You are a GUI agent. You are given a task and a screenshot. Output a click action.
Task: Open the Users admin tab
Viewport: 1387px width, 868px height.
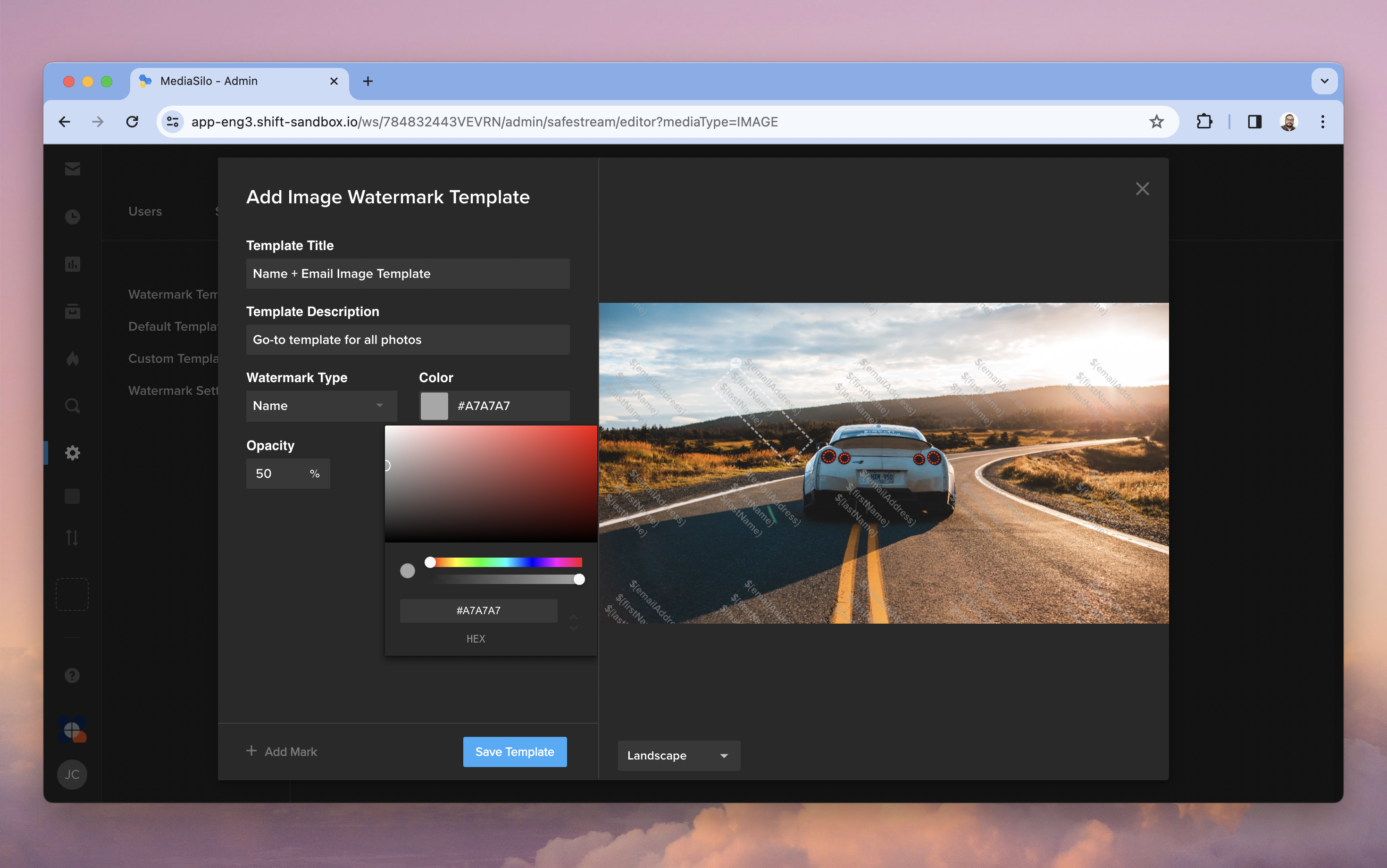[x=145, y=211]
